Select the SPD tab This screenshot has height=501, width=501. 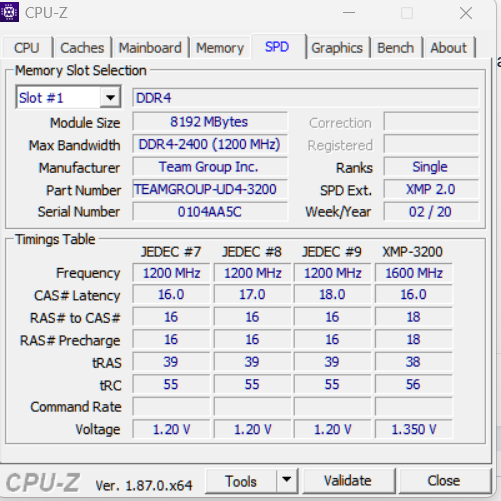[x=277, y=47]
